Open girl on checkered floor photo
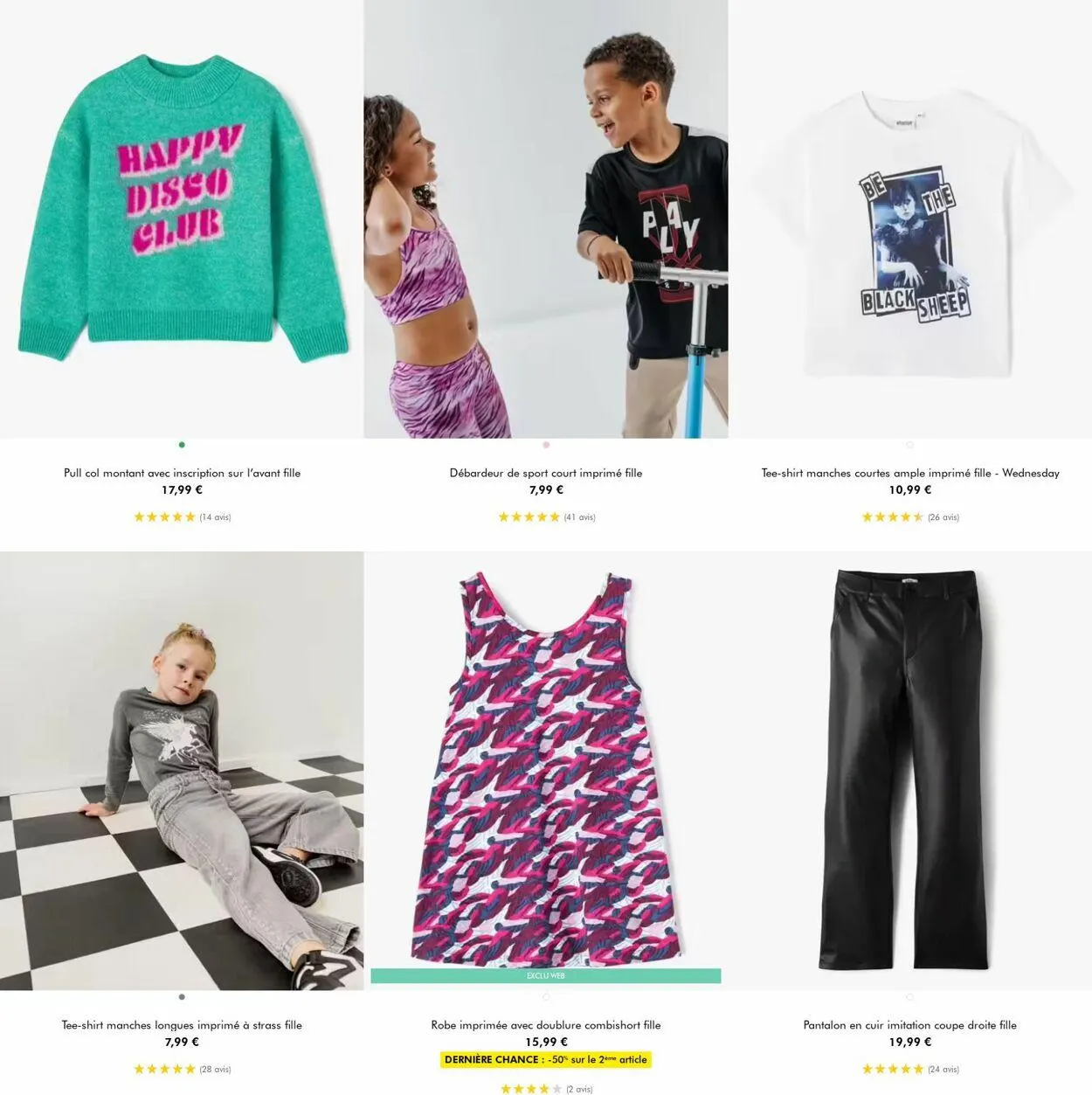This screenshot has width=1092, height=1095. (182, 771)
